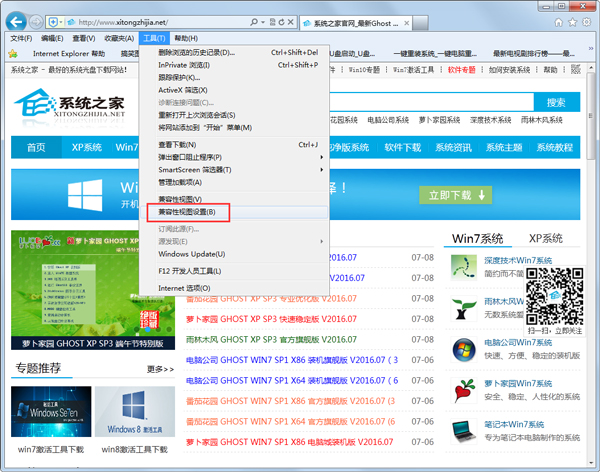This screenshot has width=600, height=472.
Task: Select 删除浏览的历史记录(D) menu entry
Action: click(x=233, y=52)
